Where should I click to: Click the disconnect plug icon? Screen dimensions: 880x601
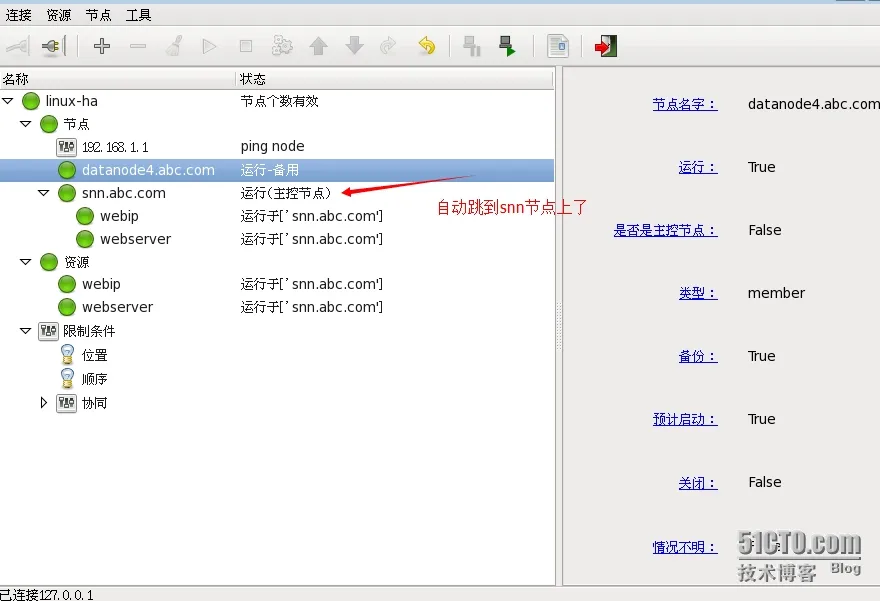point(54,46)
